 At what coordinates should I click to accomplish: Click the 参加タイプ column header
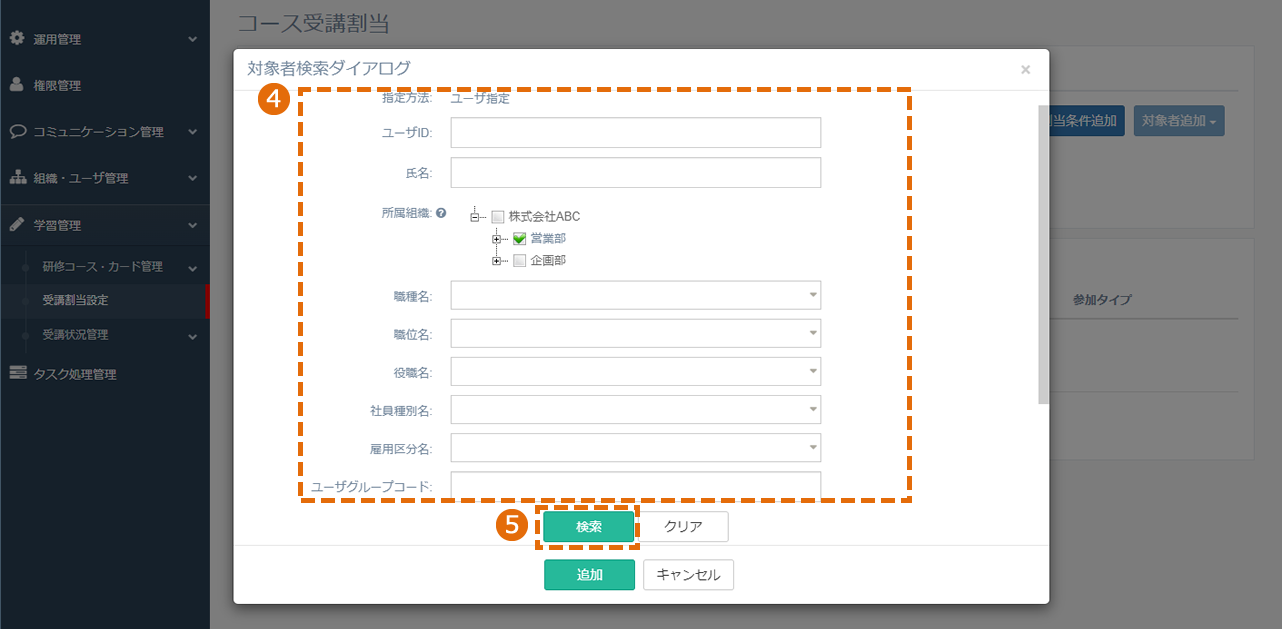pyautogui.click(x=1102, y=300)
